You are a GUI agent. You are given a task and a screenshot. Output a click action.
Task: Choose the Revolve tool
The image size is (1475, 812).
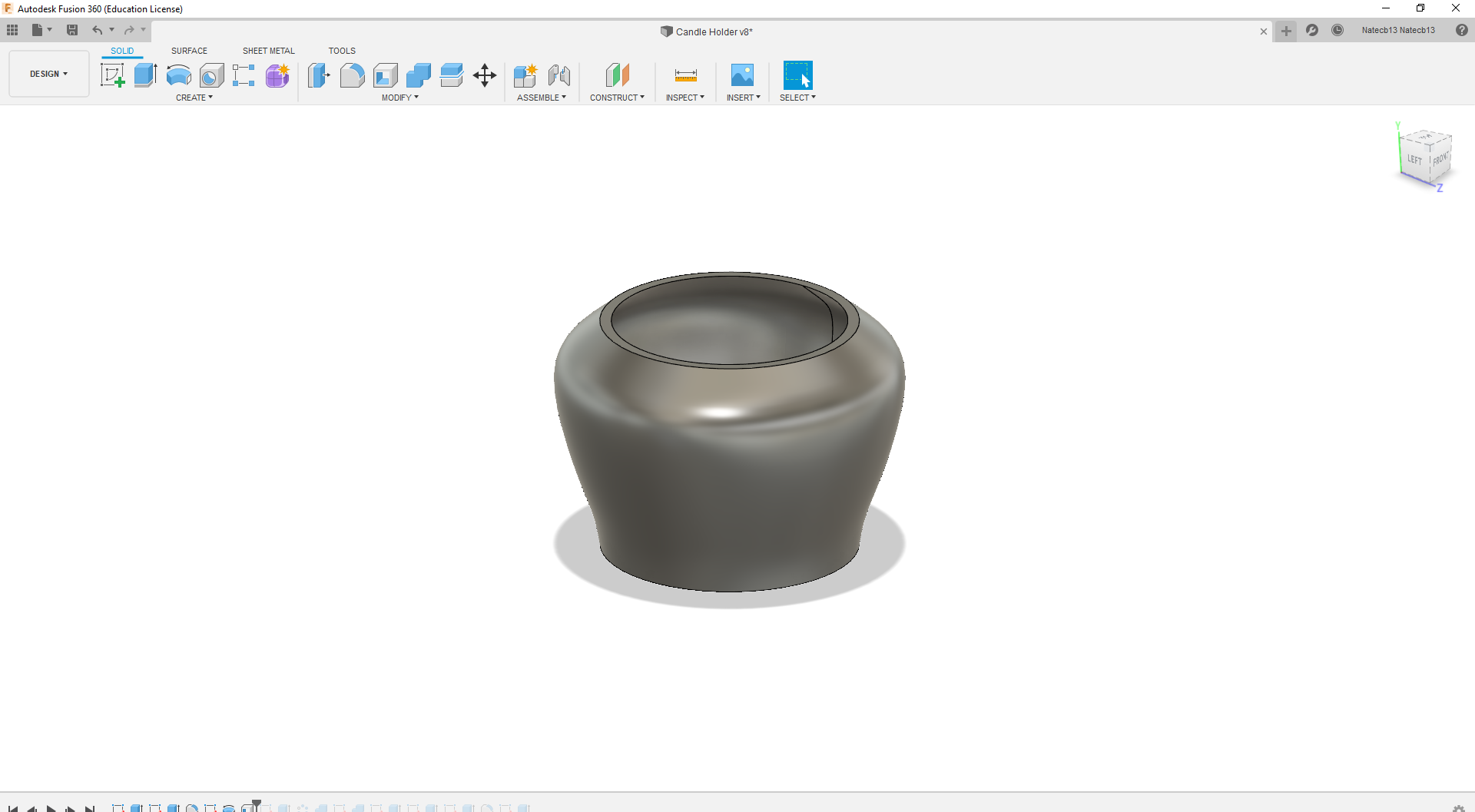pyautogui.click(x=178, y=75)
